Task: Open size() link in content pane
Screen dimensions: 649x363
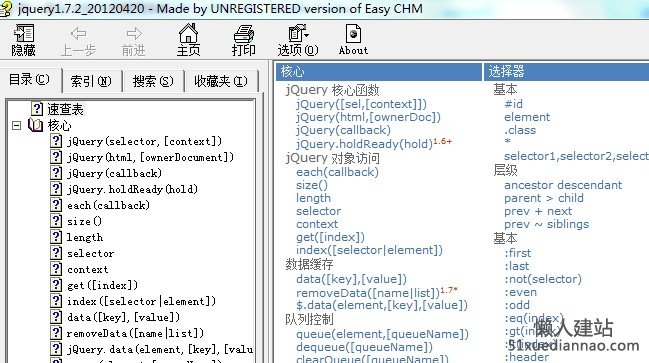Action: pyautogui.click(x=312, y=185)
